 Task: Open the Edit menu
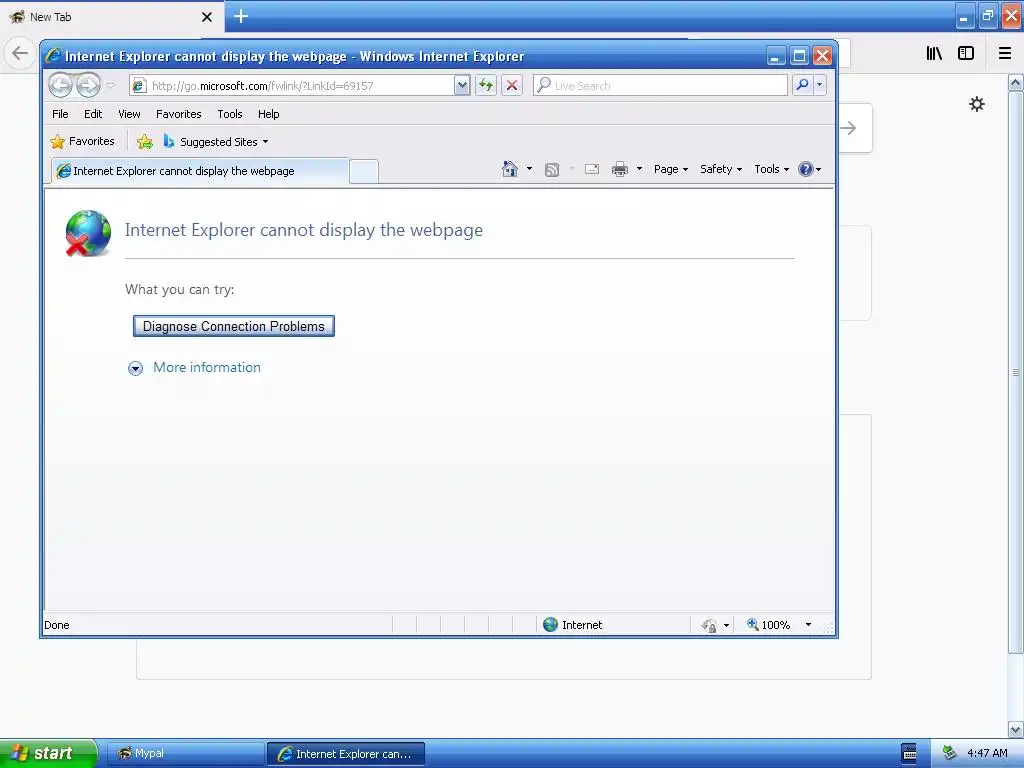tap(93, 114)
